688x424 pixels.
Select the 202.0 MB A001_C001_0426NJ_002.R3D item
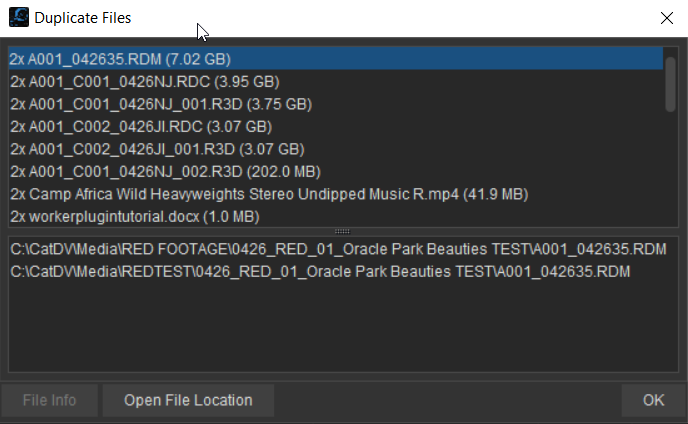(x=336, y=172)
